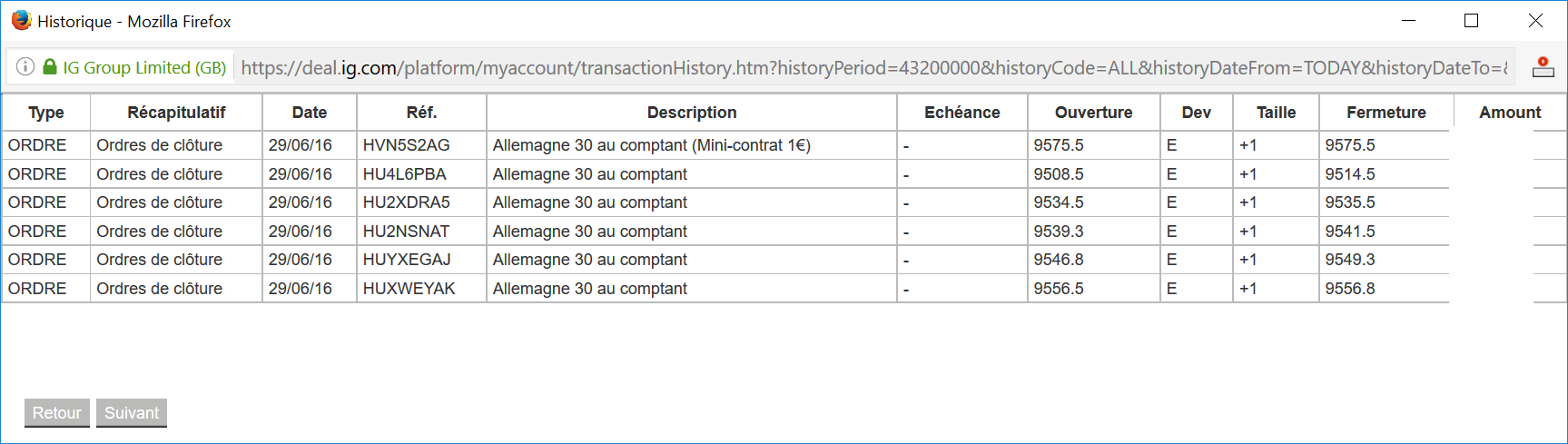Close the Historique Firefox window

[1535, 21]
